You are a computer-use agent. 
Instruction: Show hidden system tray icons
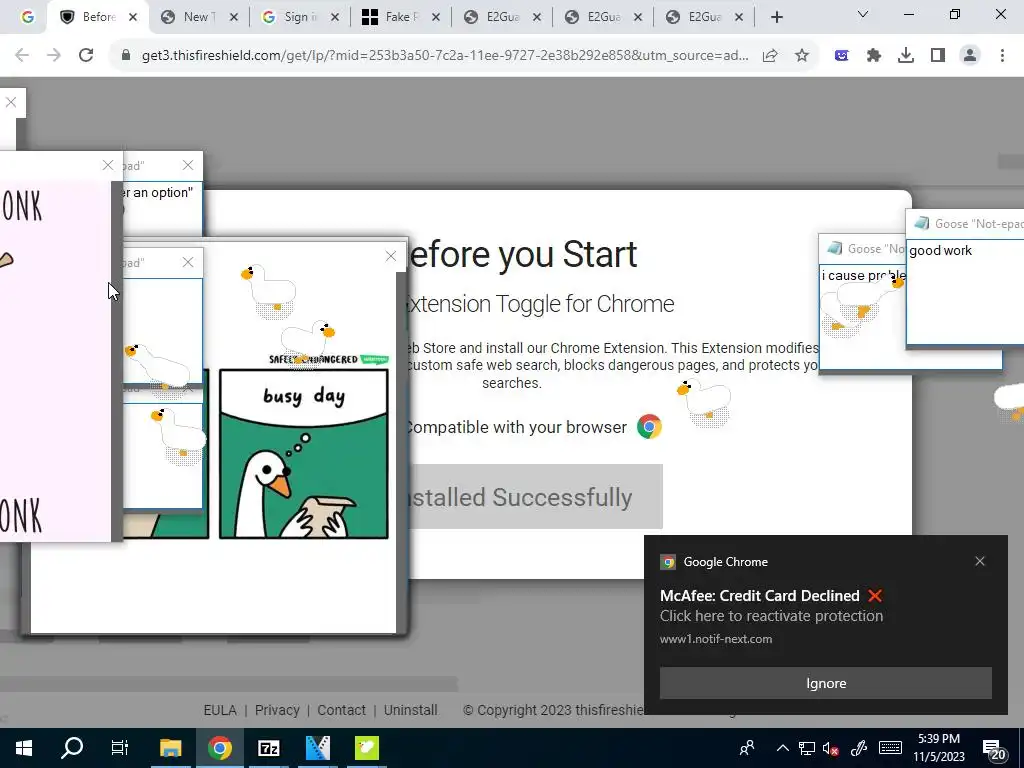(782, 748)
